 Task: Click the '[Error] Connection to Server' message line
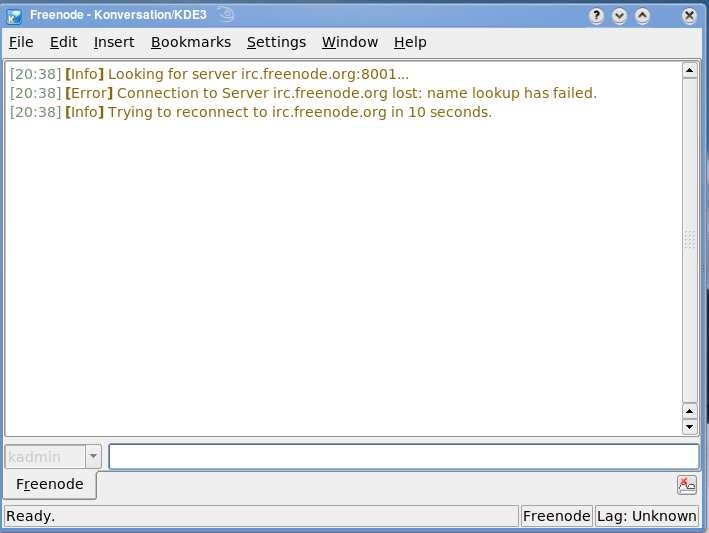(x=303, y=93)
